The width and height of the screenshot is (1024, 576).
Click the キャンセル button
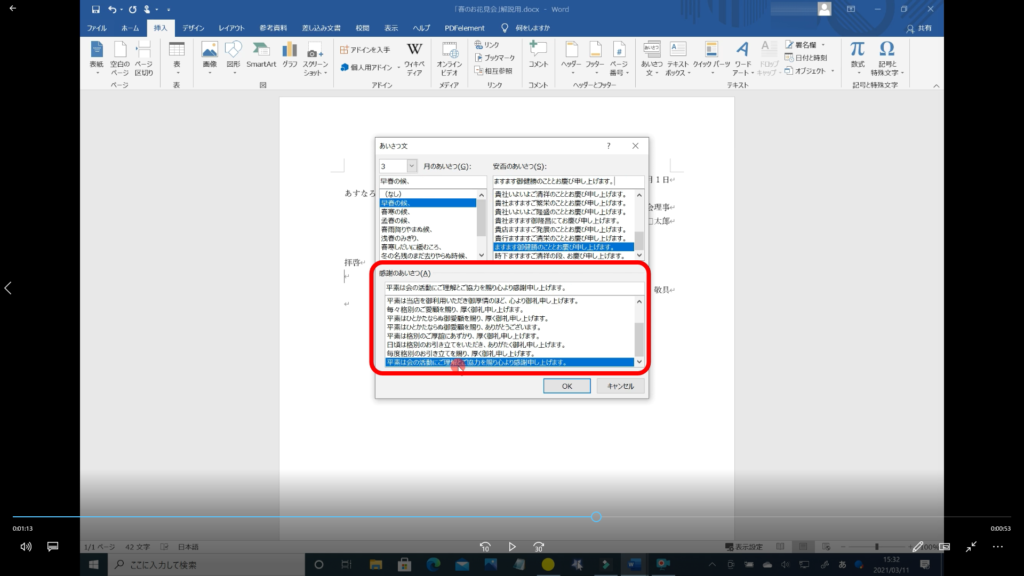(621, 385)
